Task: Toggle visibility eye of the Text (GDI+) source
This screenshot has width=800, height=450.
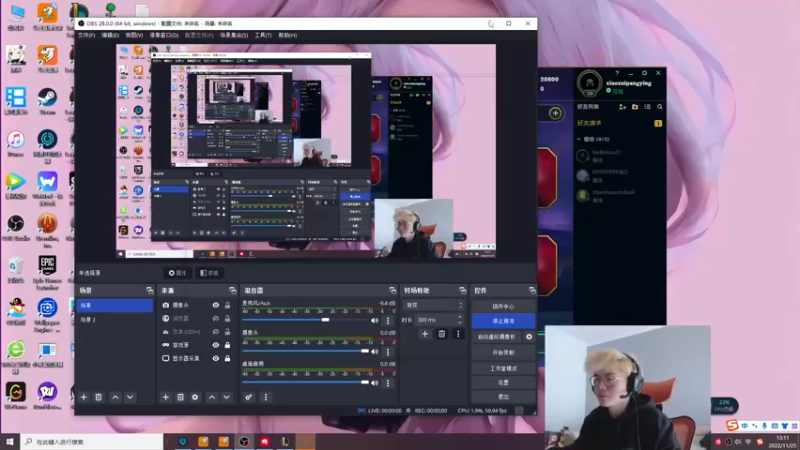Action: (216, 332)
